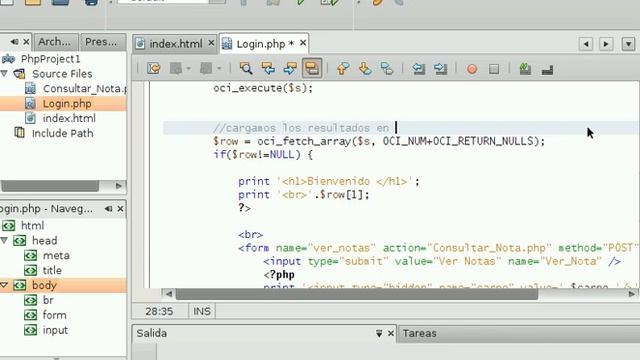Select the head node in Navigator
This screenshot has height=360, width=640.
[44, 241]
